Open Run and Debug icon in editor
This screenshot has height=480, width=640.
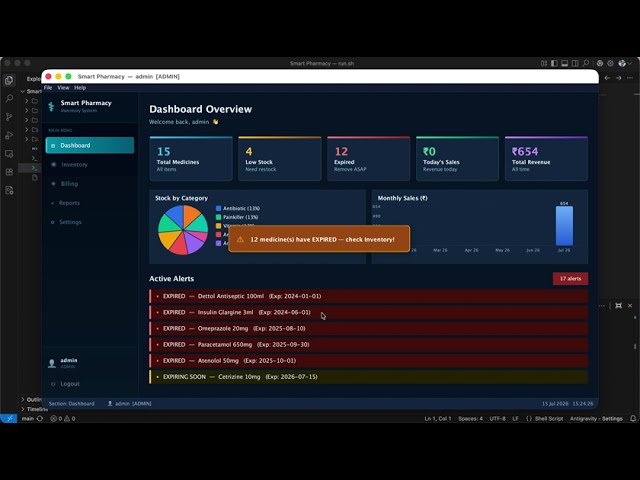click(9, 136)
